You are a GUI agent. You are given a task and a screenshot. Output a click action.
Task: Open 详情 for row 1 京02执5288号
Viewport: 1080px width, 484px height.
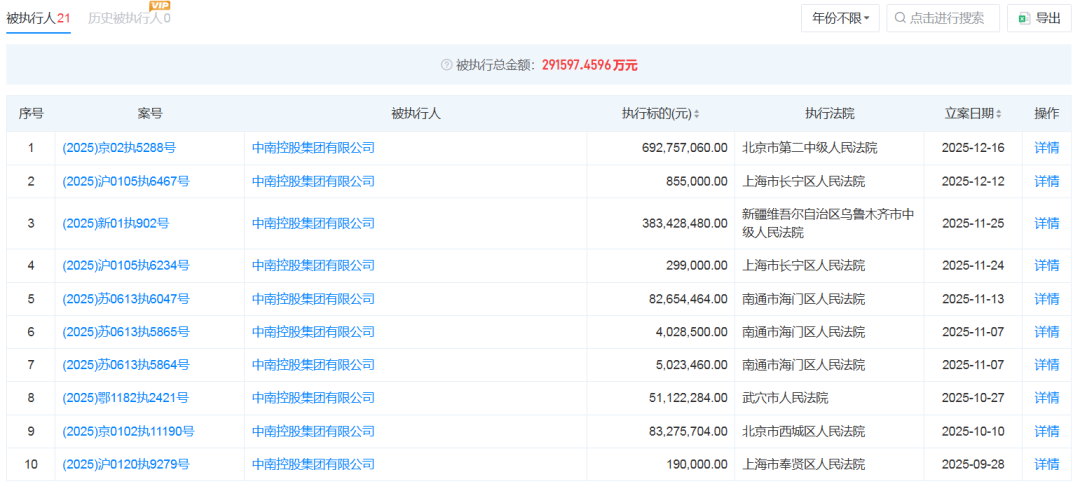point(1046,148)
